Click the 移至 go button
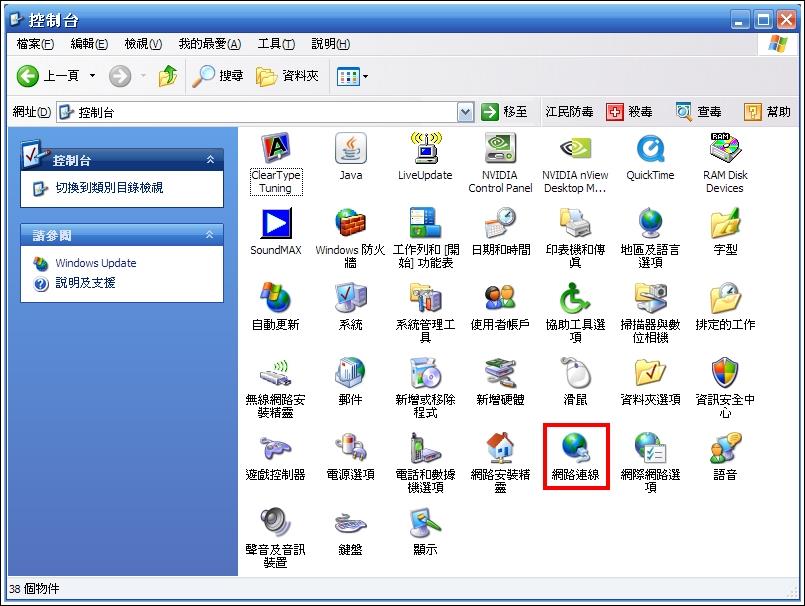Image resolution: width=805 pixels, height=606 pixels. [x=504, y=112]
